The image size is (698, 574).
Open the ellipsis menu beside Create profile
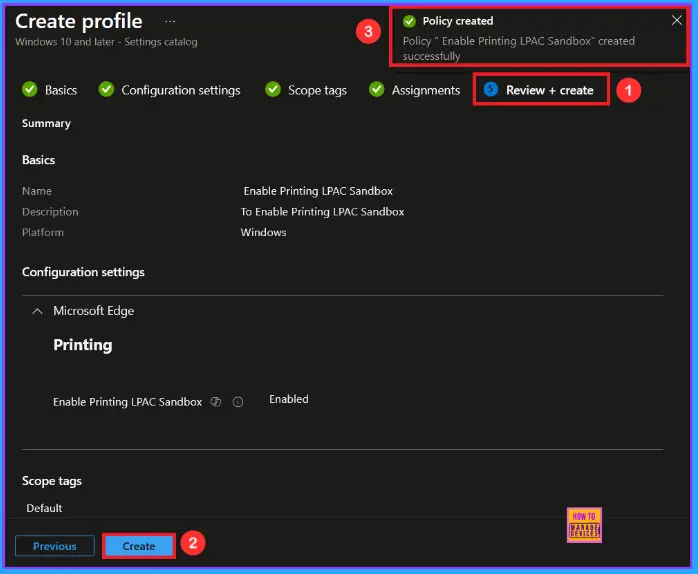(170, 21)
